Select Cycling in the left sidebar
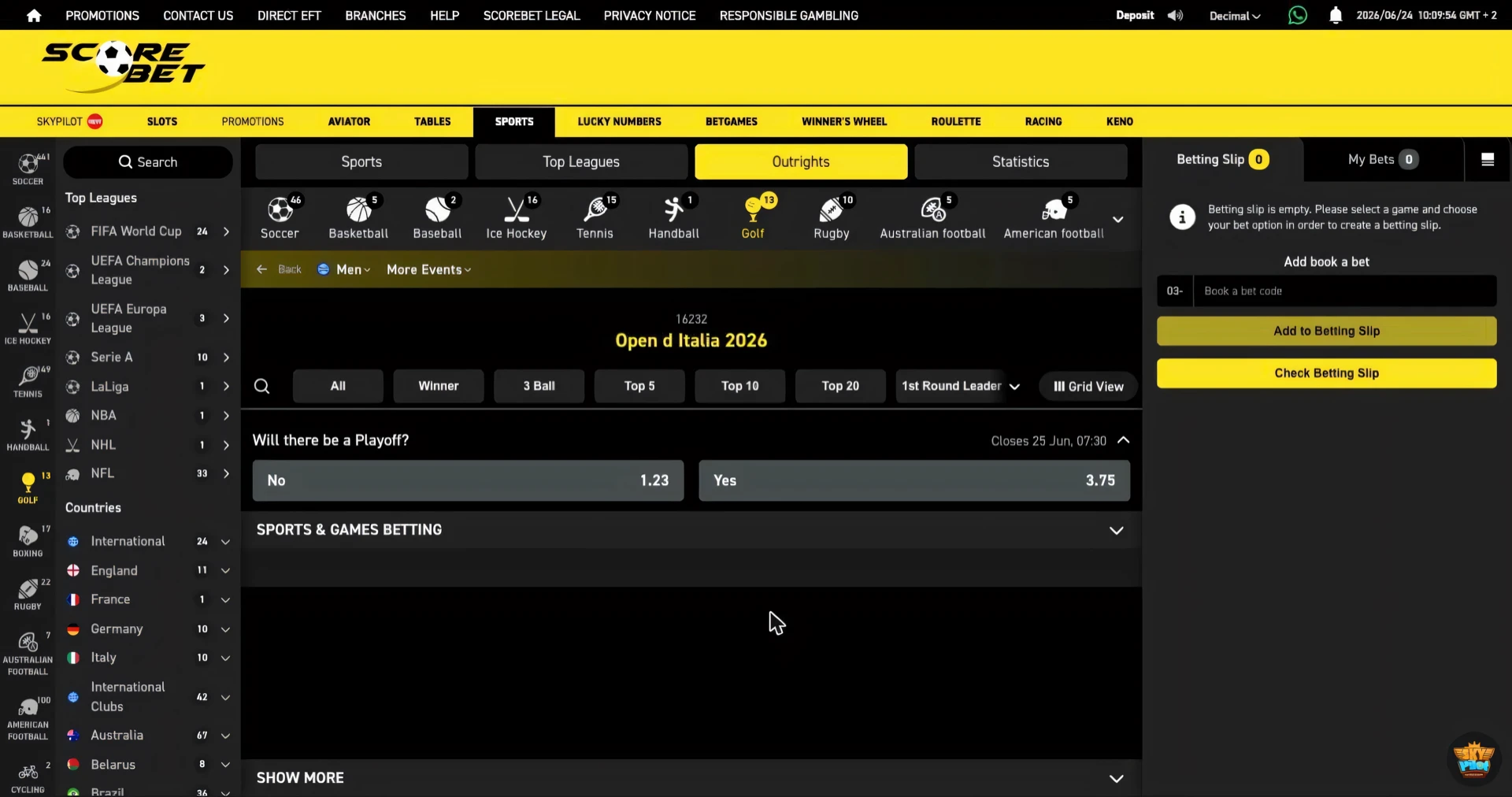1512x797 pixels. click(28, 777)
